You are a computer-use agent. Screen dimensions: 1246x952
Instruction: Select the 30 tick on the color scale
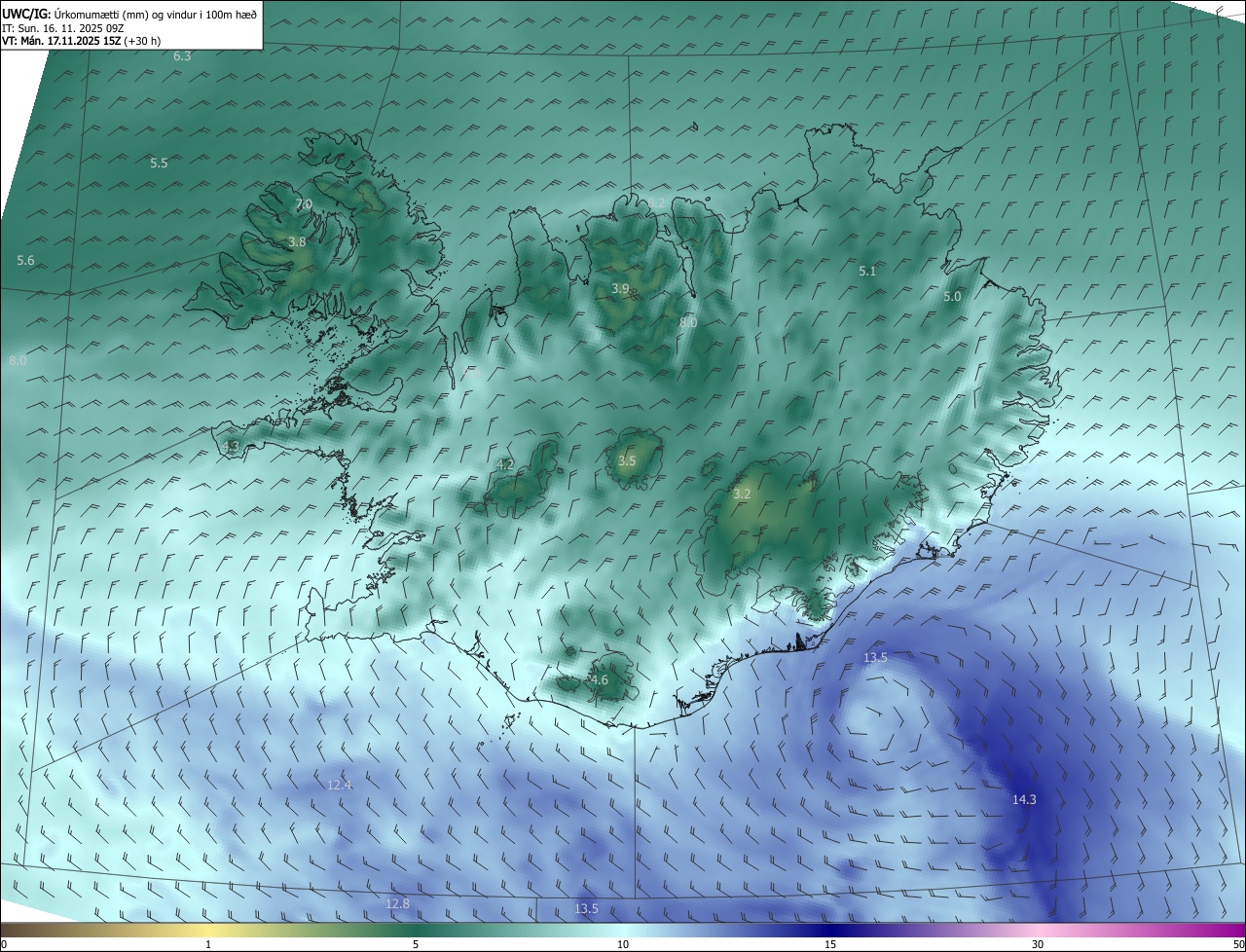pyautogui.click(x=1038, y=944)
